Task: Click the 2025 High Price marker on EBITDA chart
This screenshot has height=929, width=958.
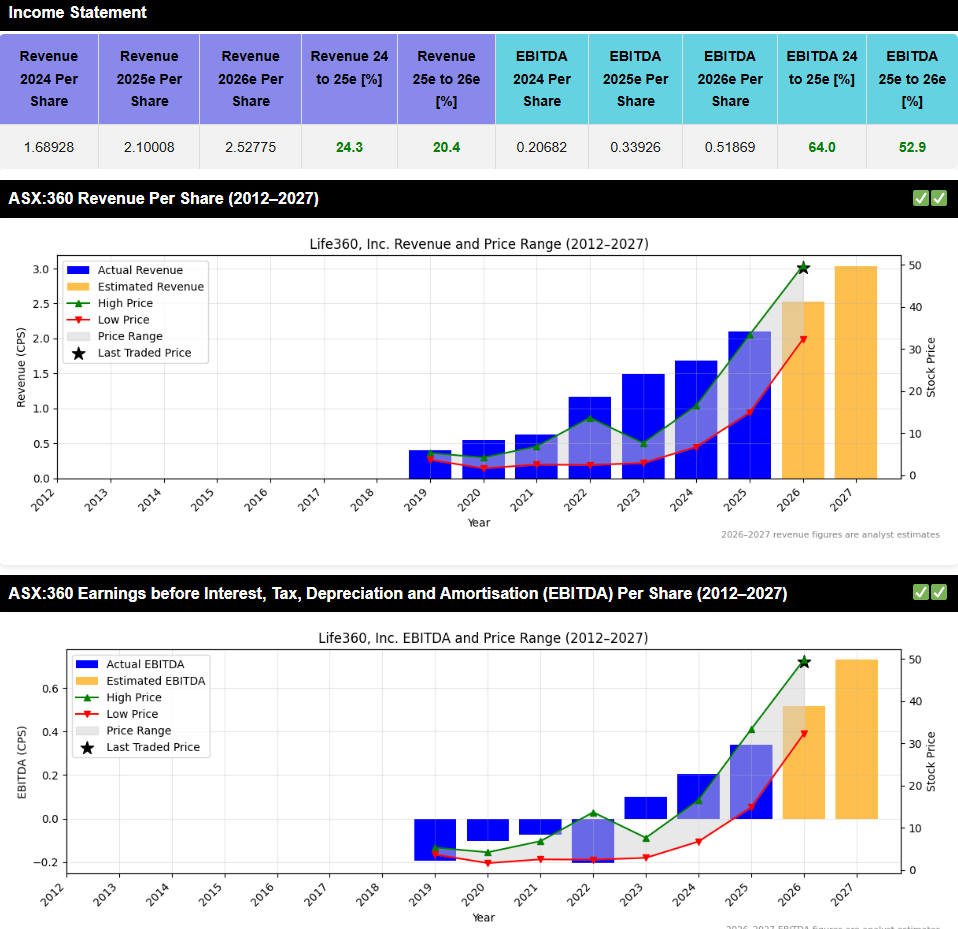Action: coord(751,729)
